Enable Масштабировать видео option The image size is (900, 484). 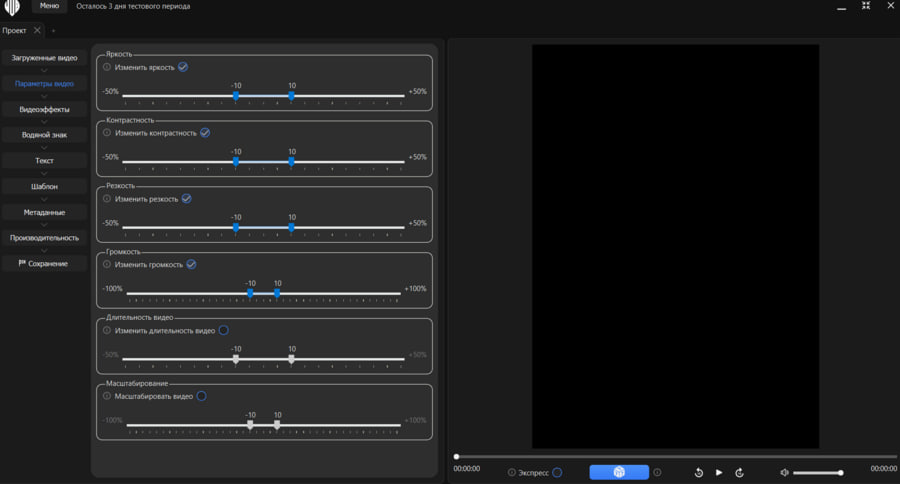(201, 396)
